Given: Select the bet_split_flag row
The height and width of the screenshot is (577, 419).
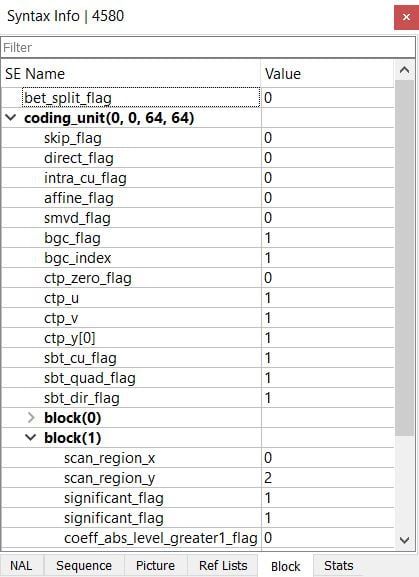Looking at the screenshot, I should point(198,98).
